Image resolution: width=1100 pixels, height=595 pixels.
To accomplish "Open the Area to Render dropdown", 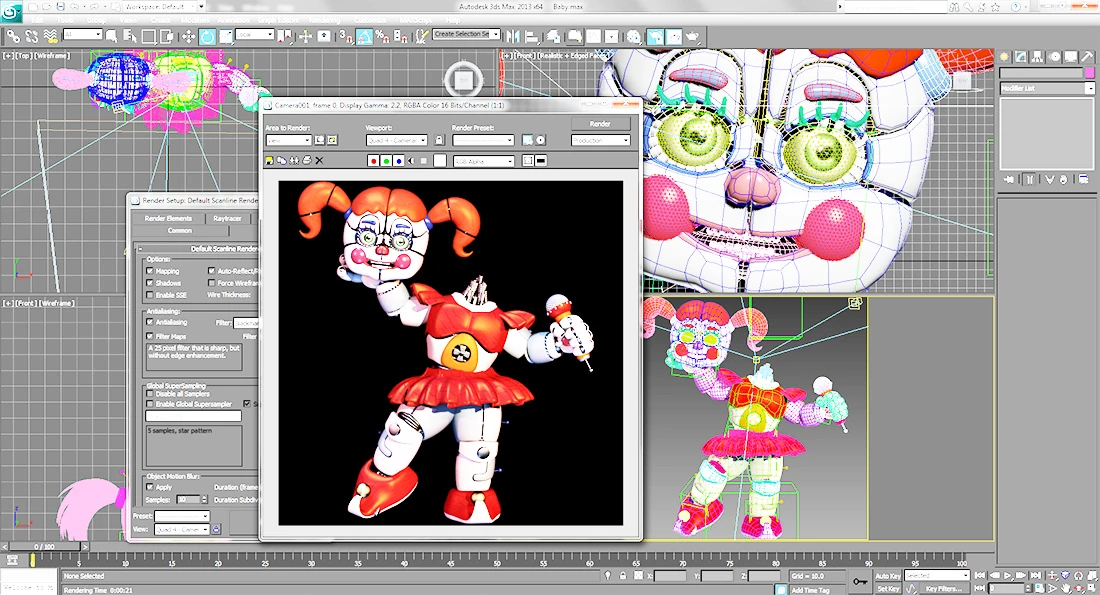I will tap(288, 140).
